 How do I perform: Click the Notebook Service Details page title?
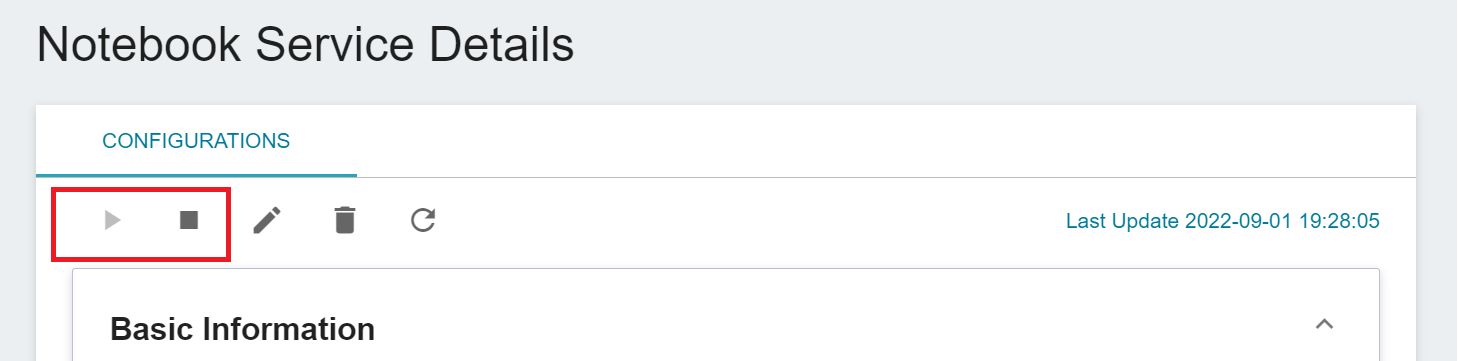305,46
